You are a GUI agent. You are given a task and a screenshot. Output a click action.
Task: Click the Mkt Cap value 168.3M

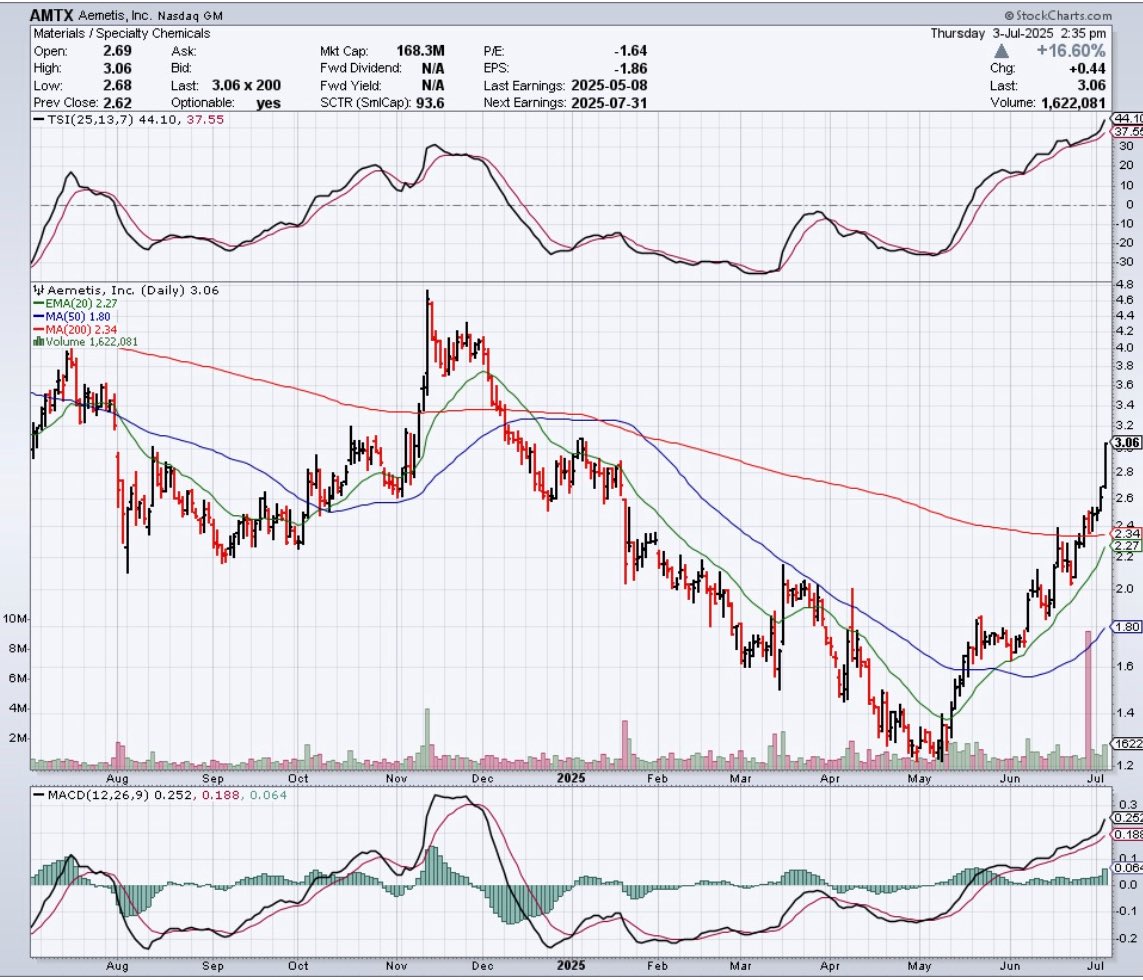pyautogui.click(x=420, y=51)
